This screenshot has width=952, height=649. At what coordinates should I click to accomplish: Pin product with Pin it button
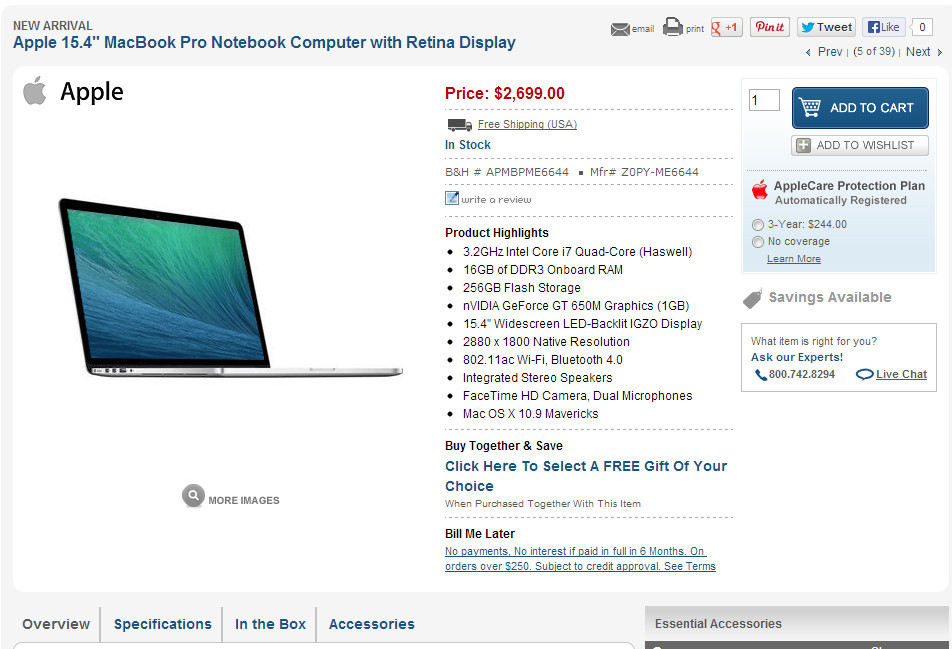(x=770, y=27)
